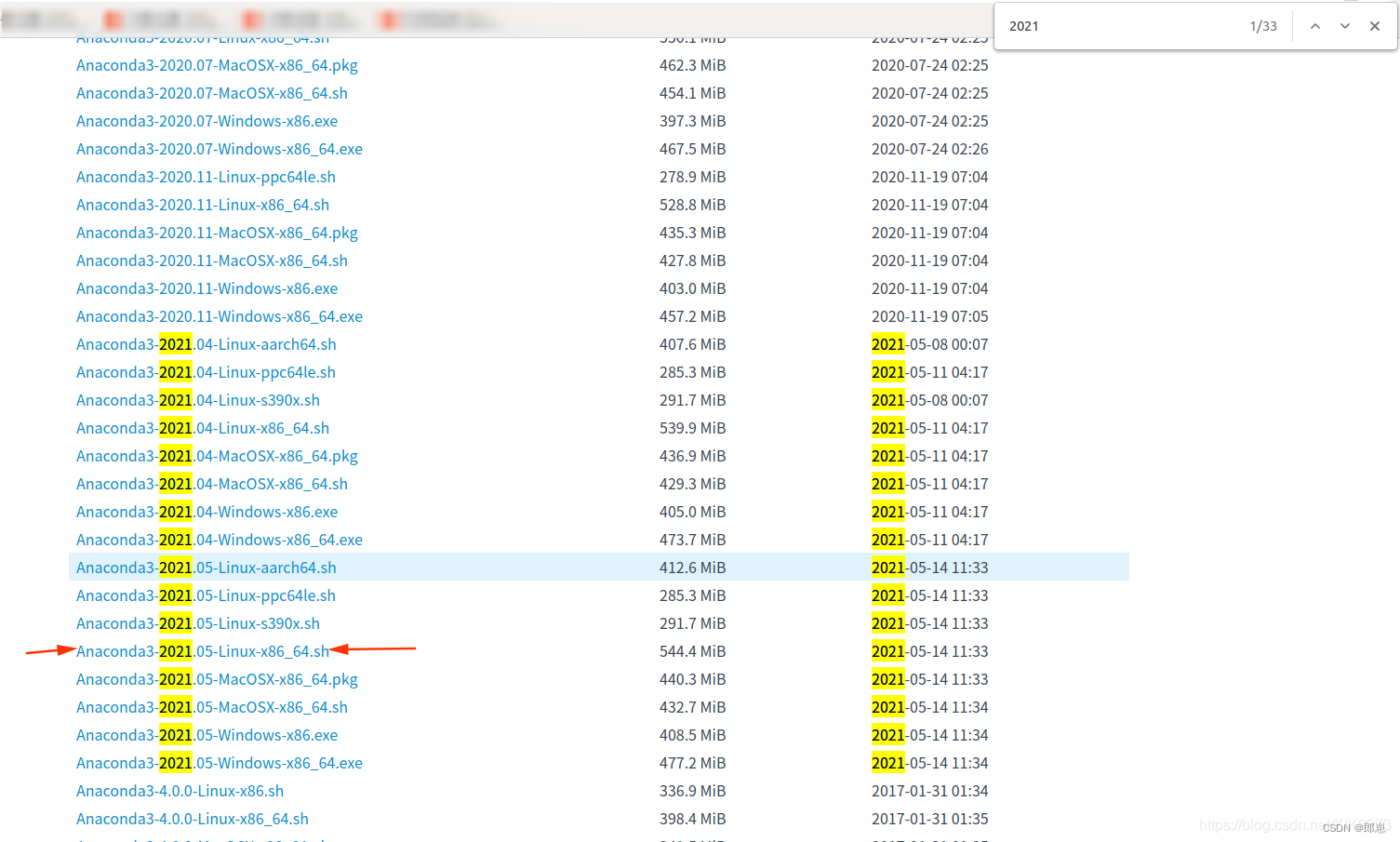Open Anaconda3-2020.07-Windows-x86.exe link
The image size is (1400, 842).
pos(207,121)
